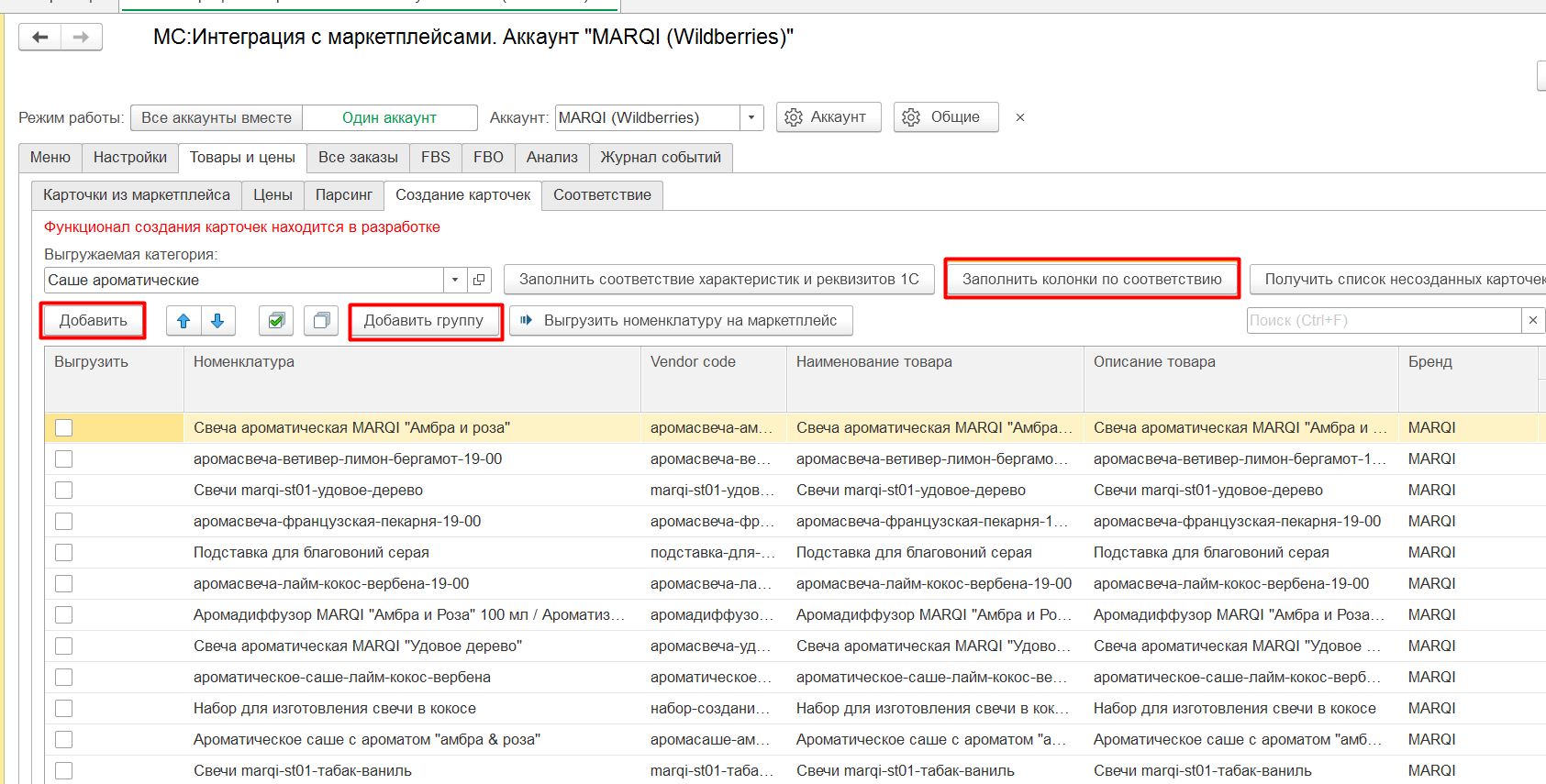Image resolution: width=1546 pixels, height=784 pixels.
Task: Expand the Выгружаемая категория dropdown arrow
Action: click(455, 280)
